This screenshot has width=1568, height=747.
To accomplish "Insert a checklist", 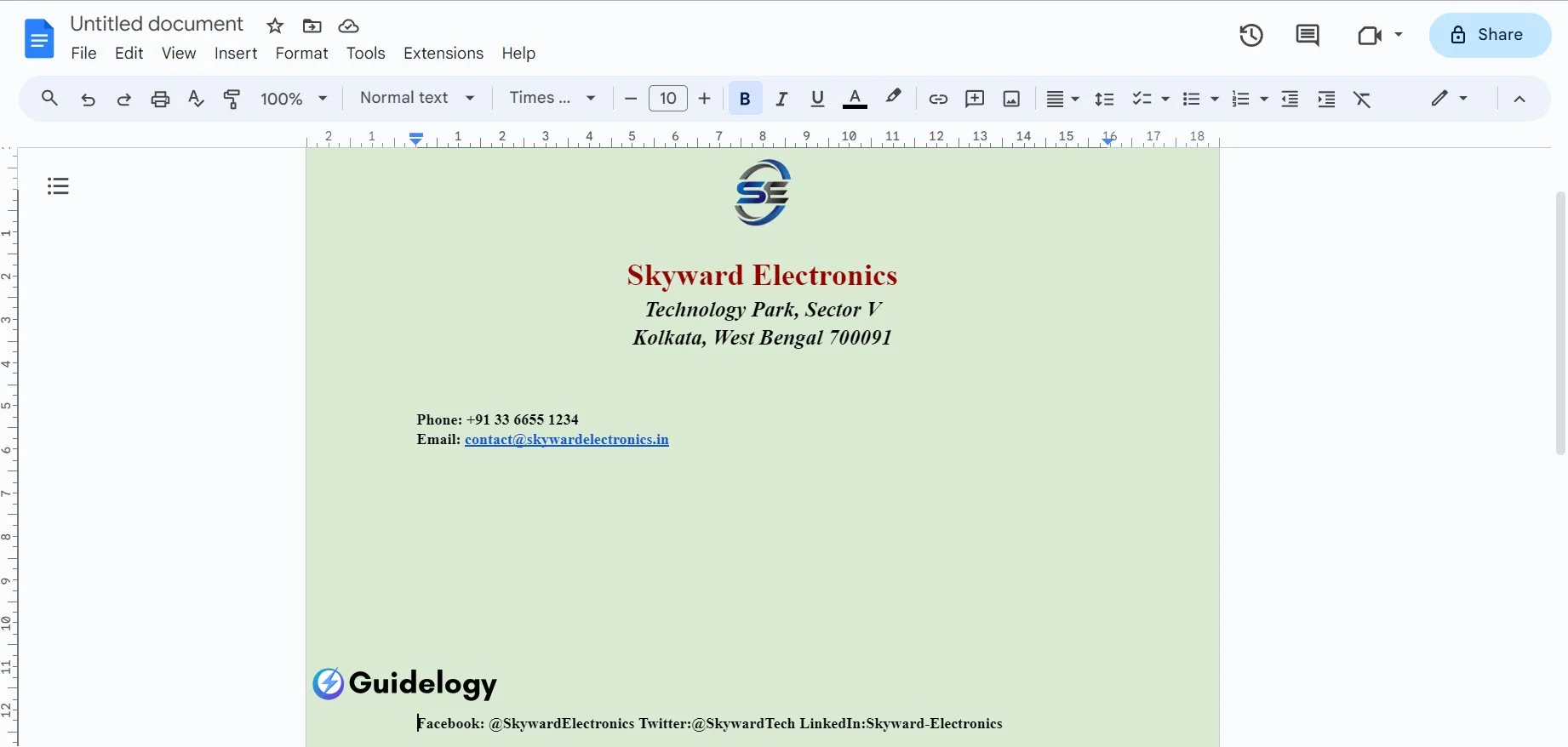I will [1142, 99].
